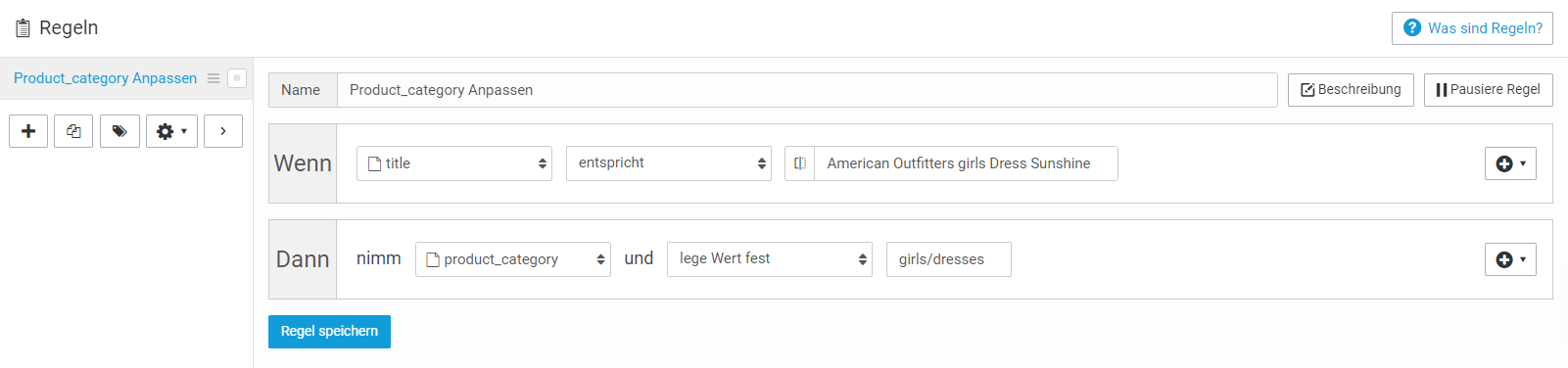
Task: Open the gear settings dropdown
Action: (x=172, y=131)
